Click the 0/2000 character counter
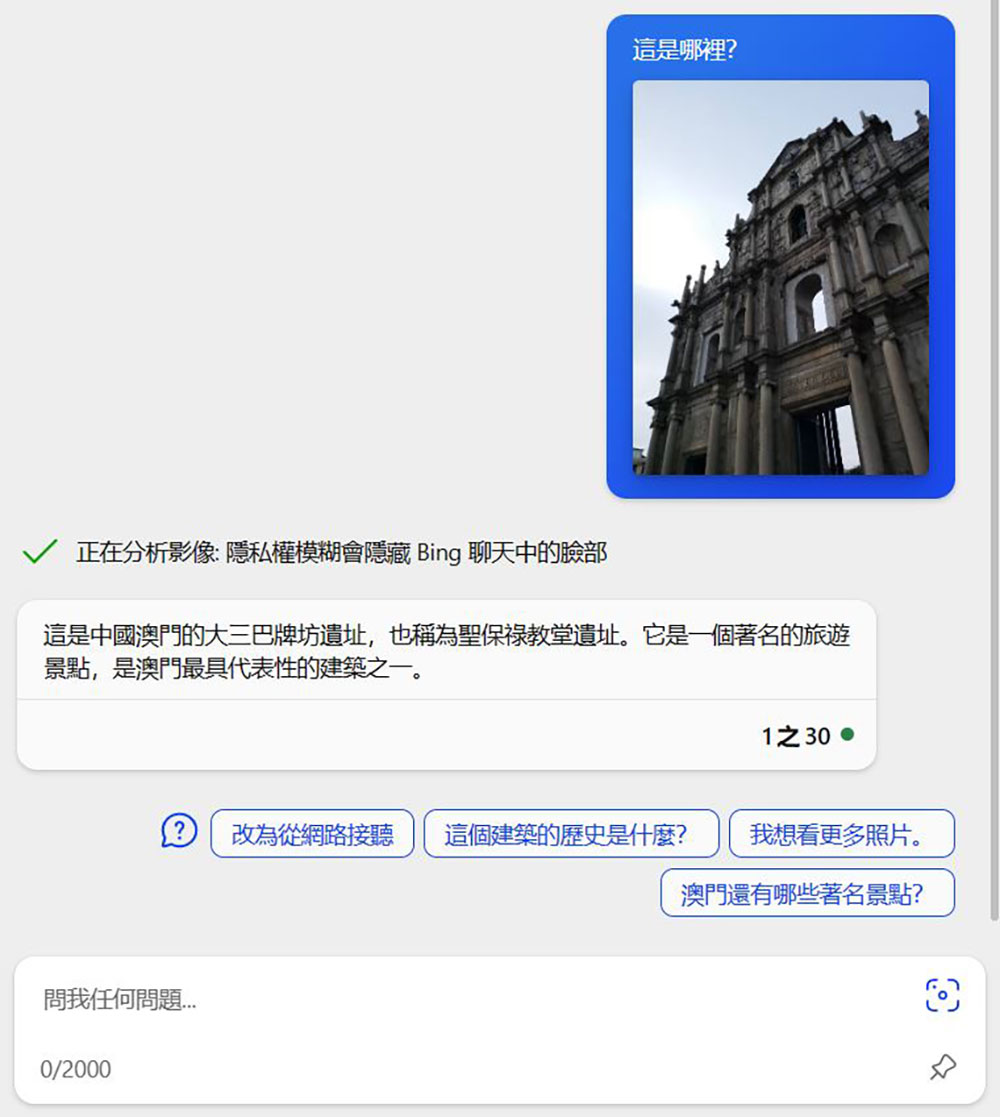The height and width of the screenshot is (1117, 1000). pos(76,1069)
